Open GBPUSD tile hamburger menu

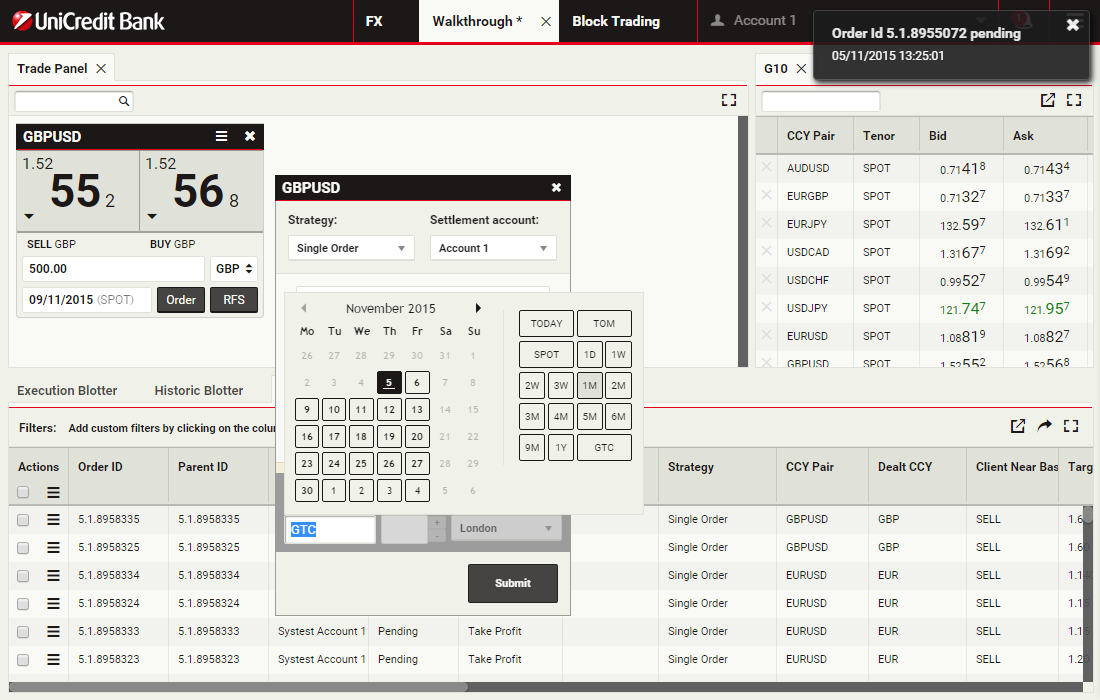pos(222,137)
